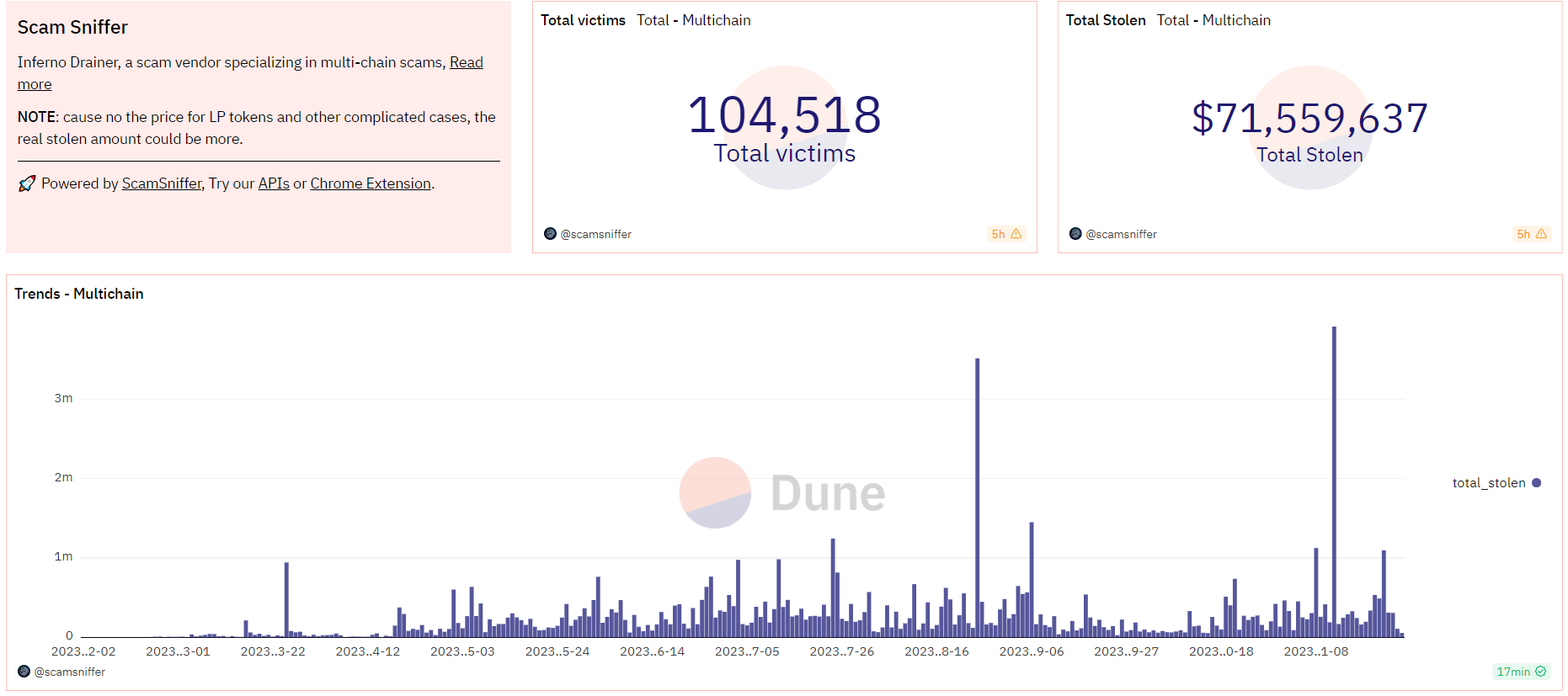Open the Inferno Drainer 'Read more' link
The height and width of the screenshot is (696, 1568).
coord(466,62)
